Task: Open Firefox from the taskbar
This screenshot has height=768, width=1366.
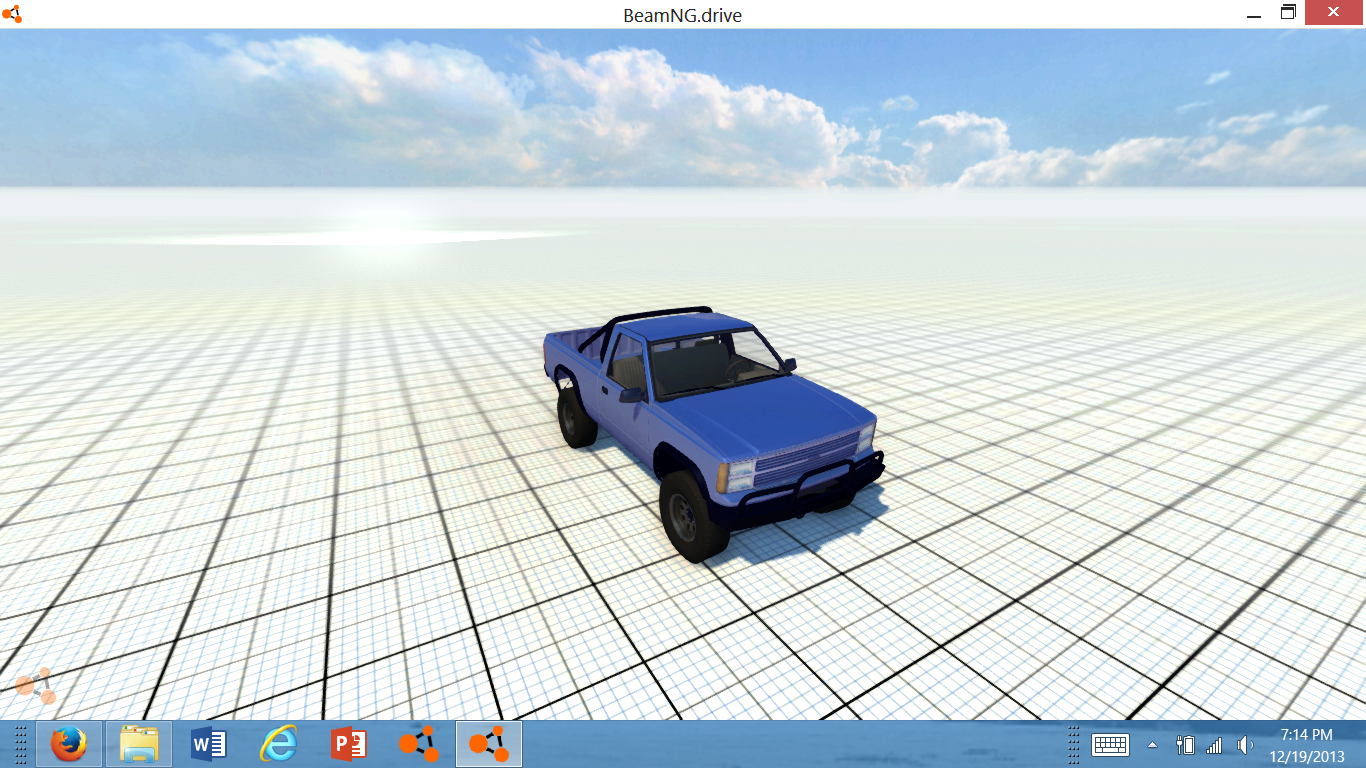Action: [69, 744]
